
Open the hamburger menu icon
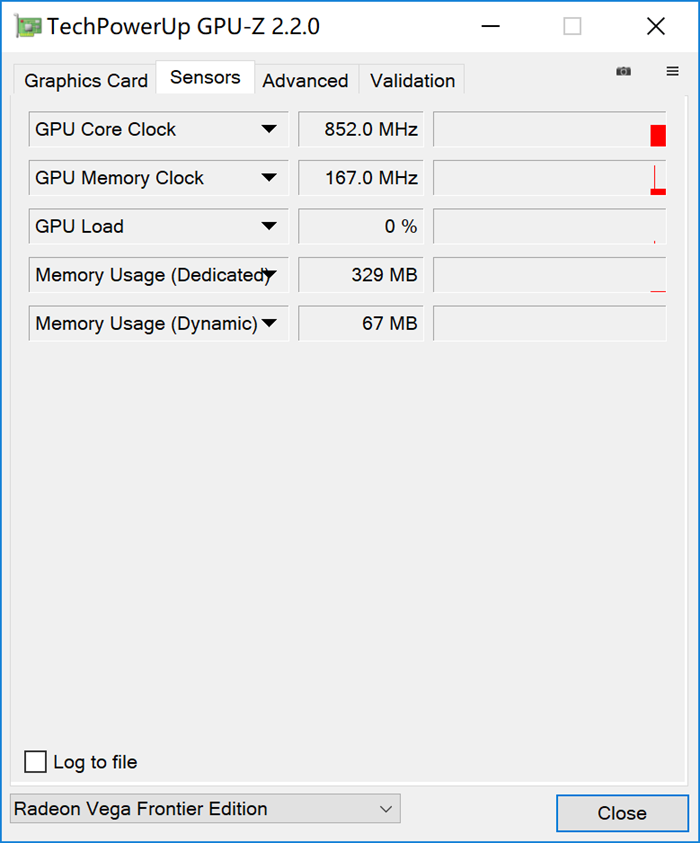672,71
